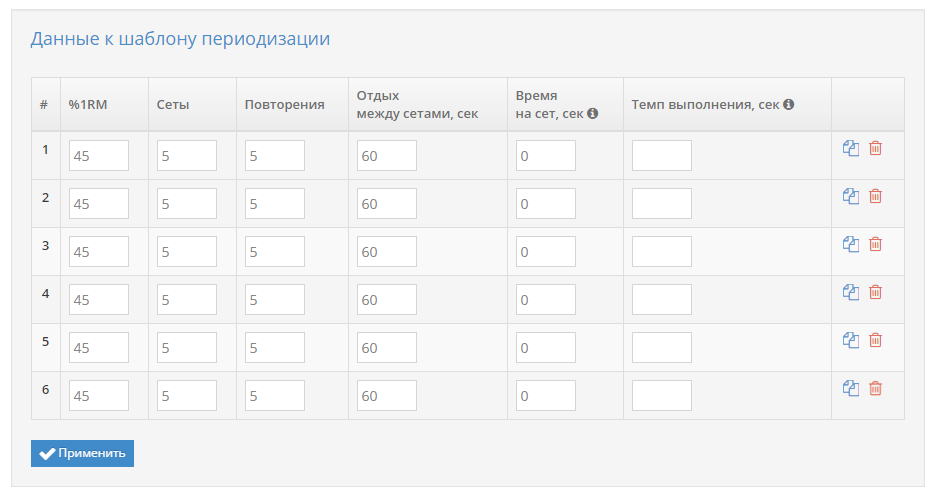Click the Повторения field in row 3

click(x=275, y=252)
